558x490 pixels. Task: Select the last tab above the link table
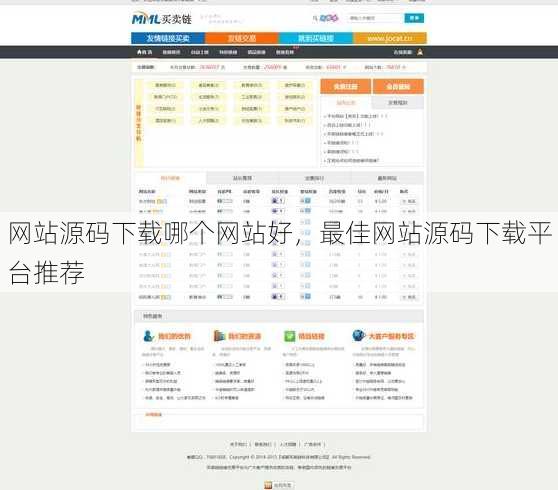tap(387, 178)
